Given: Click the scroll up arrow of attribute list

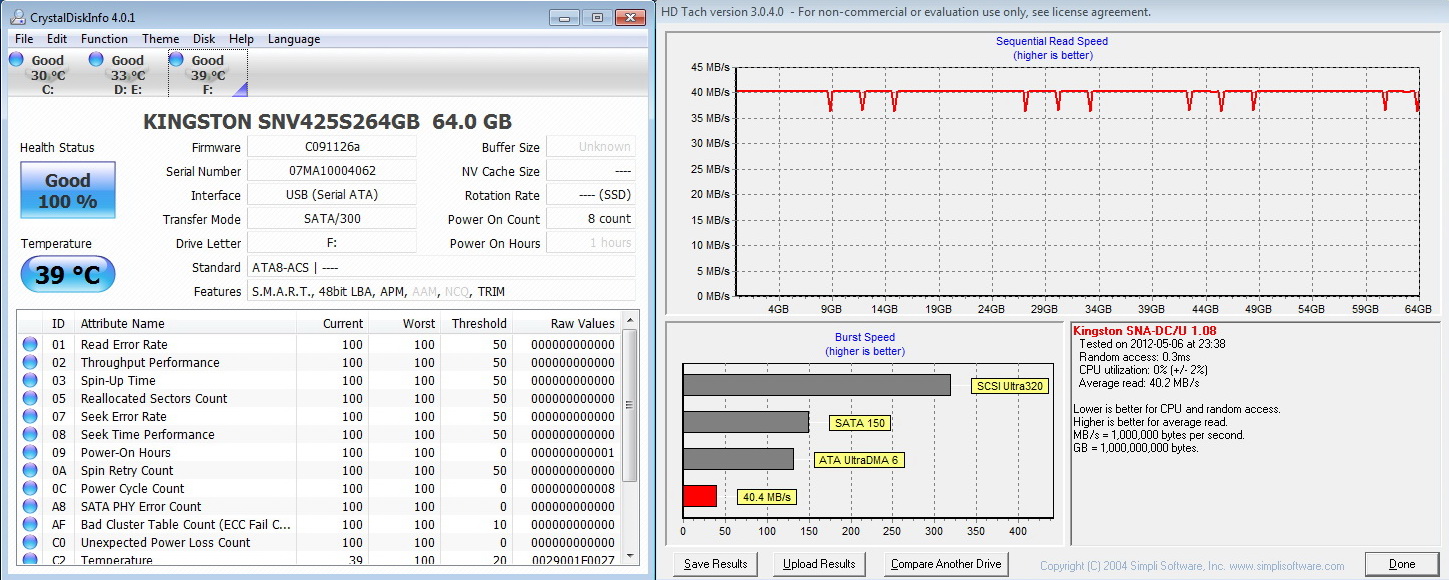Looking at the screenshot, I should (630, 321).
